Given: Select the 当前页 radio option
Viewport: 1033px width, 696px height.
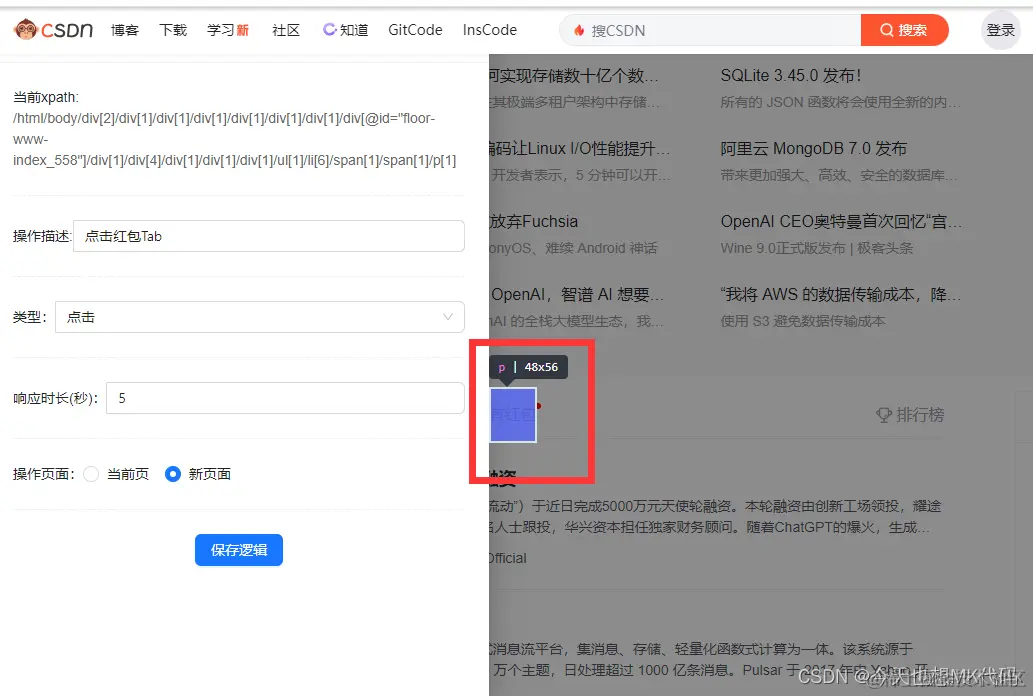Looking at the screenshot, I should (x=118, y=474).
